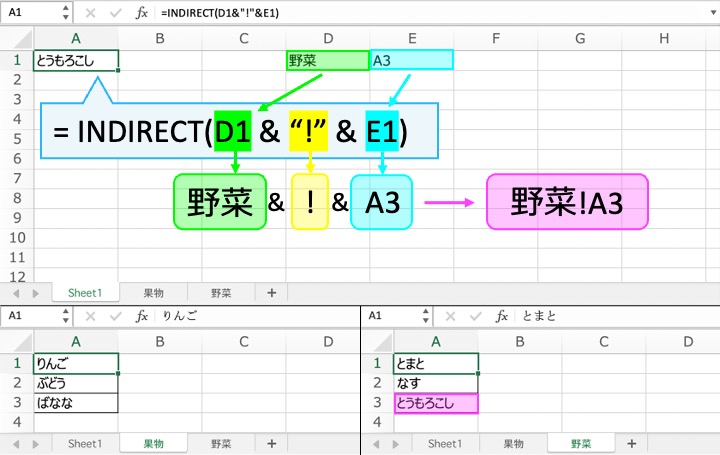Expand the Name Box dropdown in the りんご pane
The width and height of the screenshot is (720, 455).
coord(65,316)
